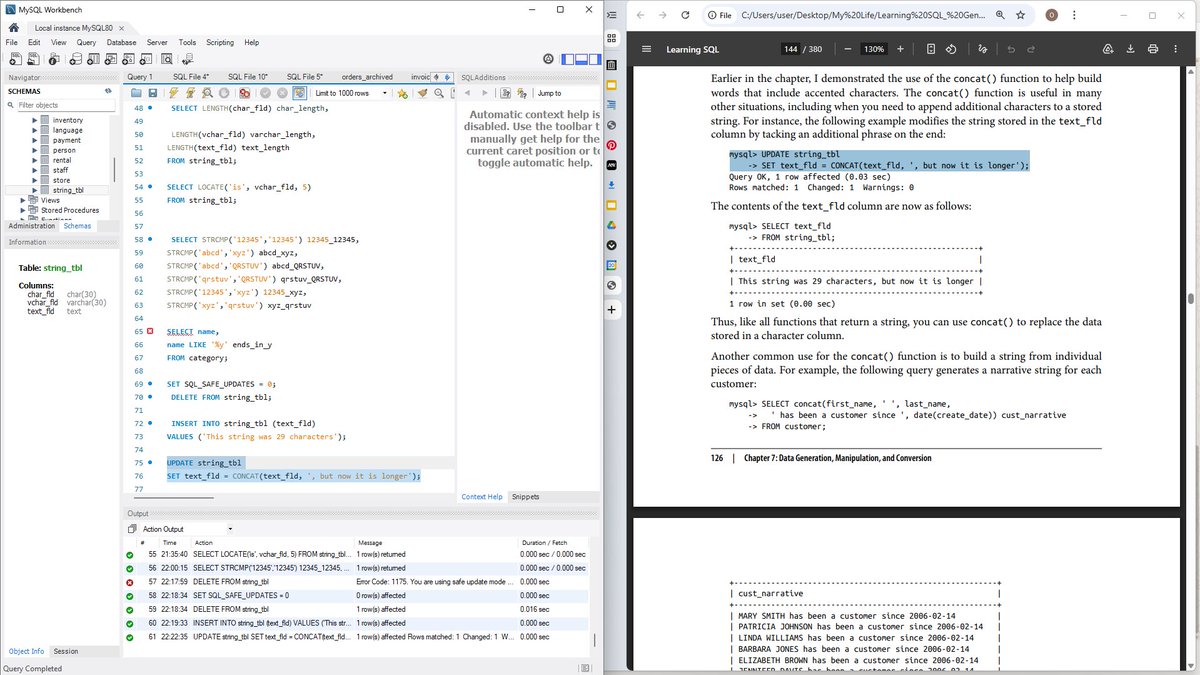
Task: Click Explain query magnifier-bolt icon
Action: pos(207,93)
